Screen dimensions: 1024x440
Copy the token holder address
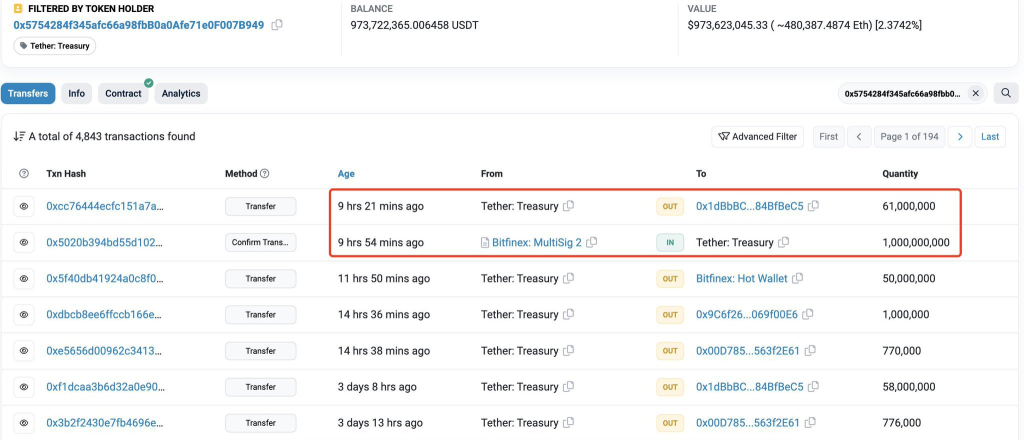[277, 25]
